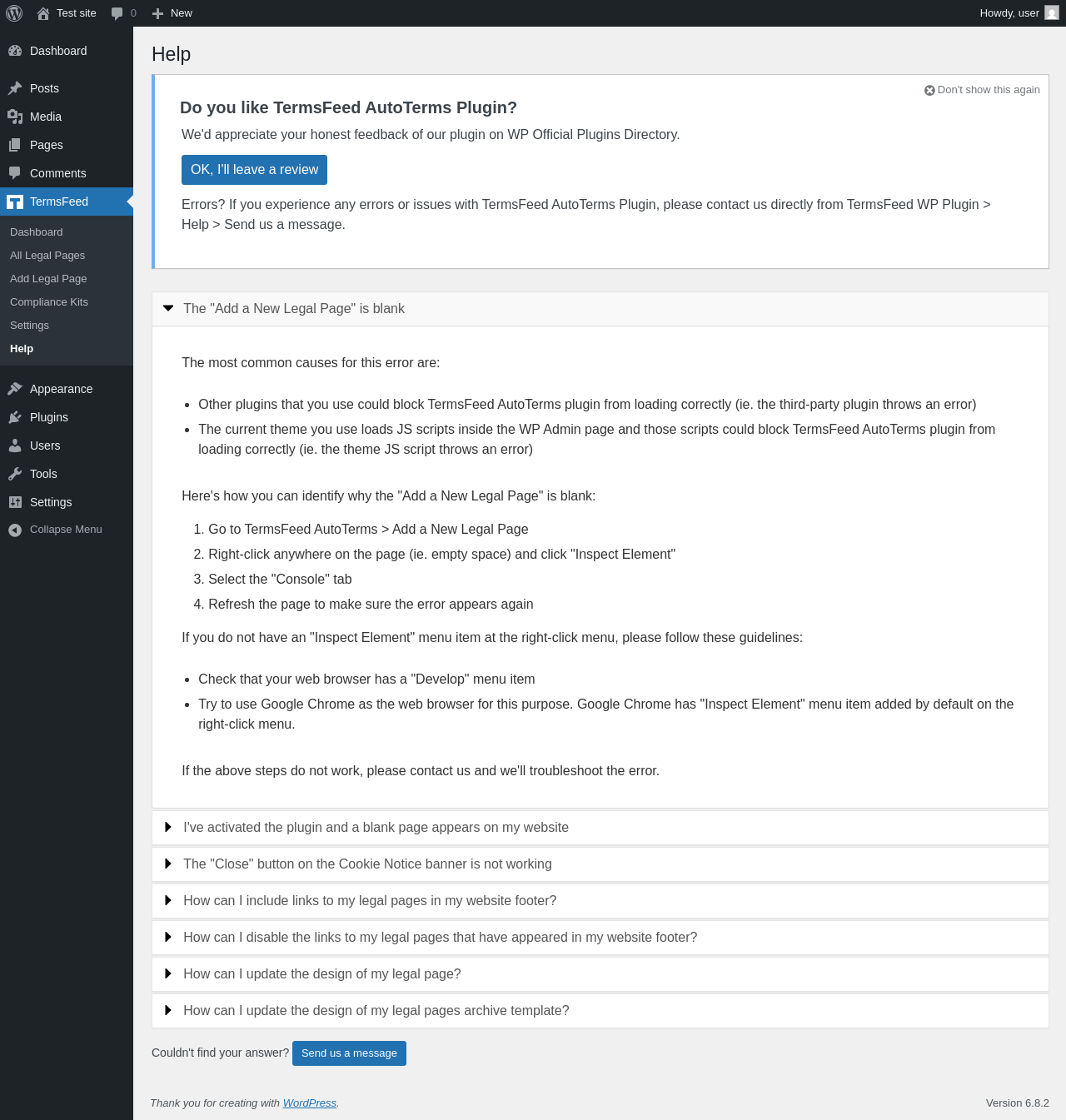Click the Pages icon in sidebar
This screenshot has height=1120, width=1066.
click(15, 145)
